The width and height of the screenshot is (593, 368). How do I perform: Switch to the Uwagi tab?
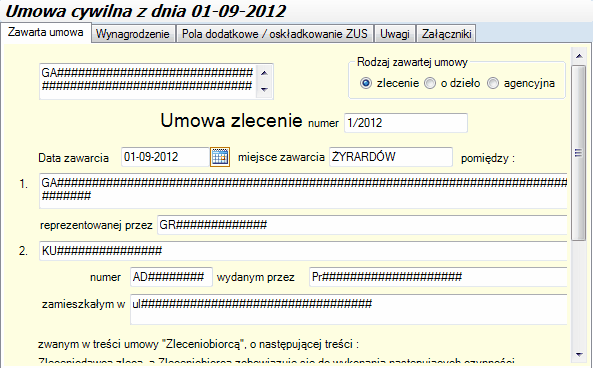(x=395, y=34)
